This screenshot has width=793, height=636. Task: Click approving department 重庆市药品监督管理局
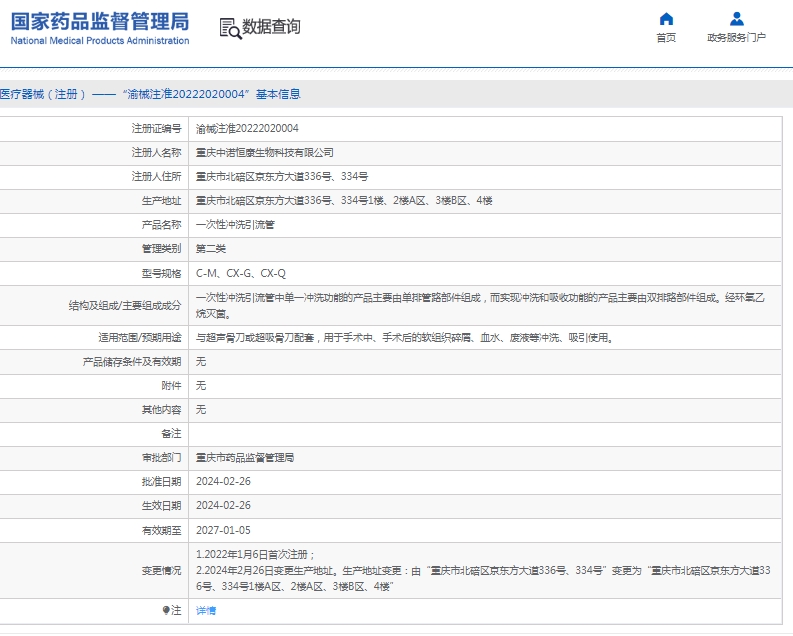[x=245, y=458]
